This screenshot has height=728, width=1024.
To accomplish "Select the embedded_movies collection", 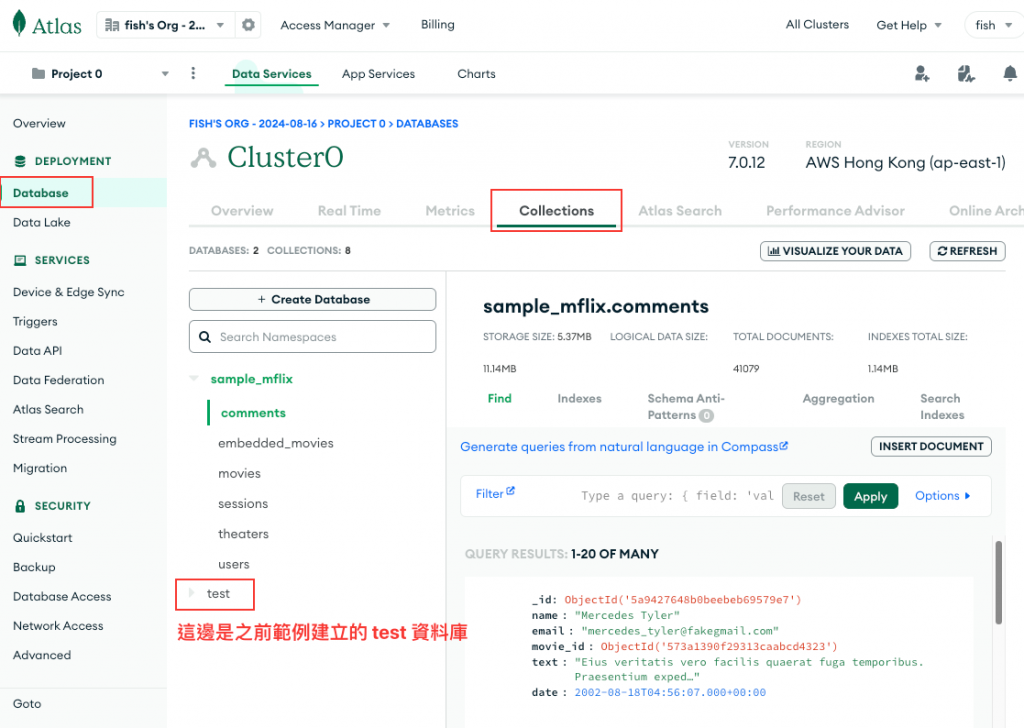I will [x=276, y=443].
